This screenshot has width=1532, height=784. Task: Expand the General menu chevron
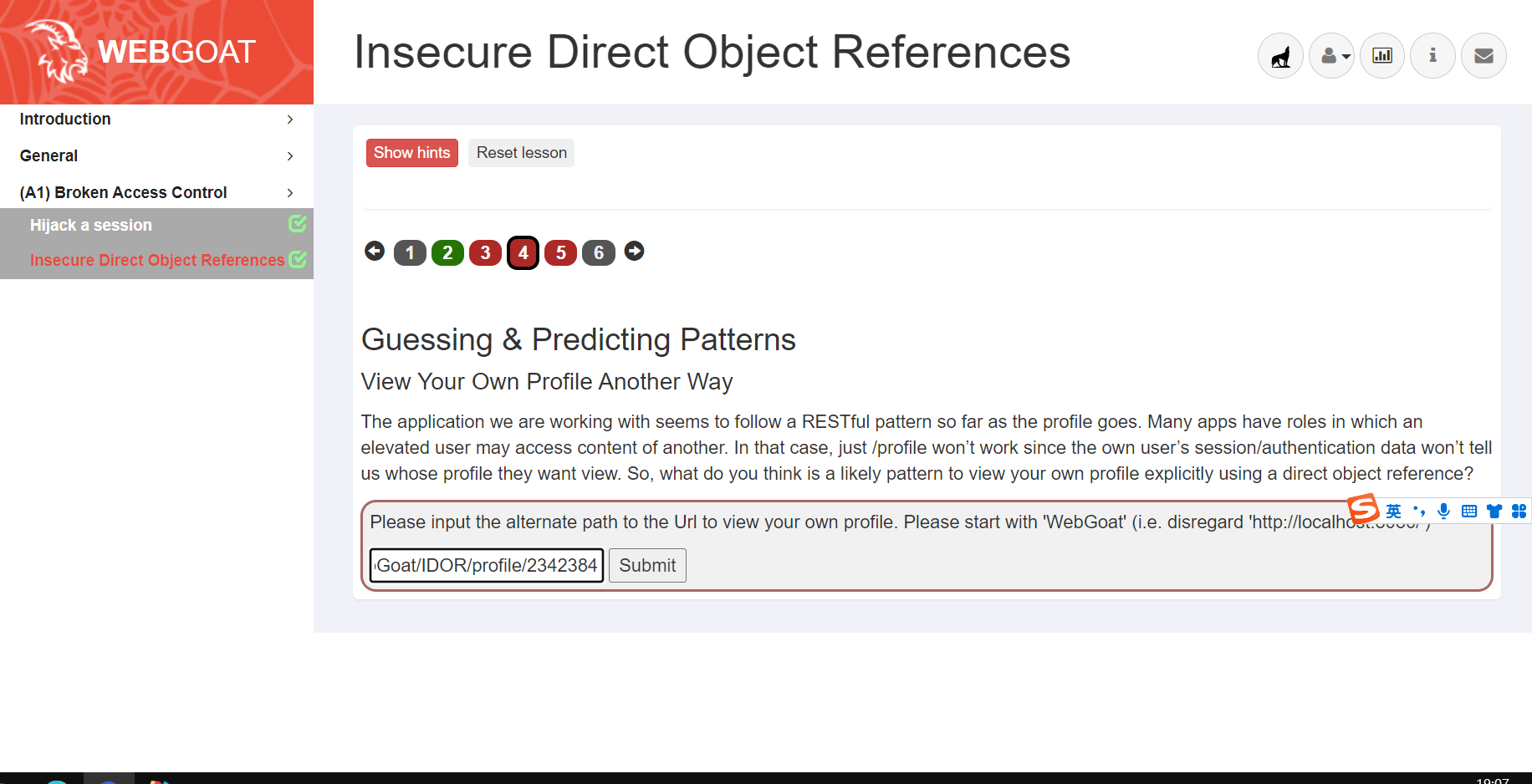[290, 156]
